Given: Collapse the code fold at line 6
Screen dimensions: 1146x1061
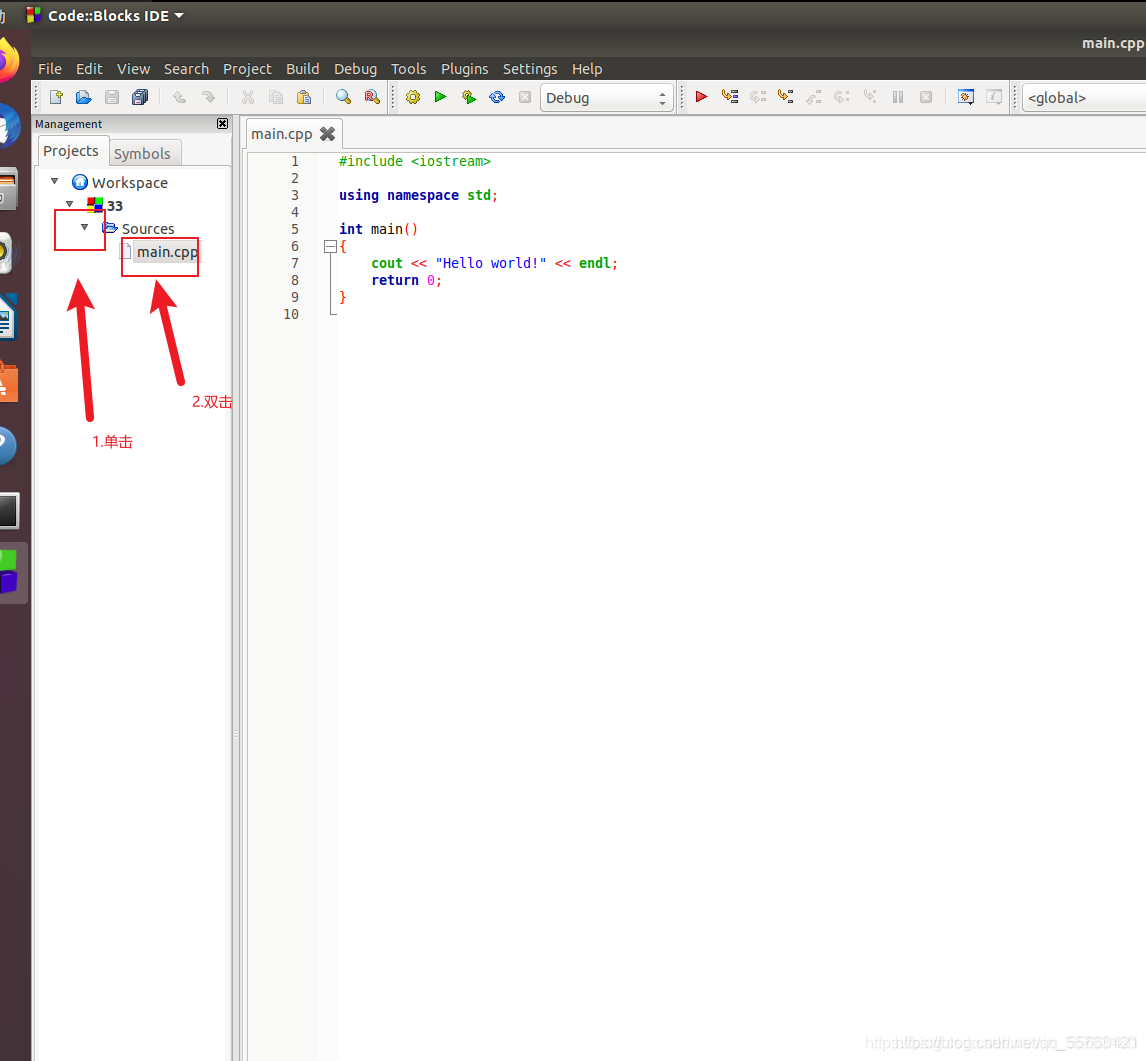Looking at the screenshot, I should [x=330, y=247].
